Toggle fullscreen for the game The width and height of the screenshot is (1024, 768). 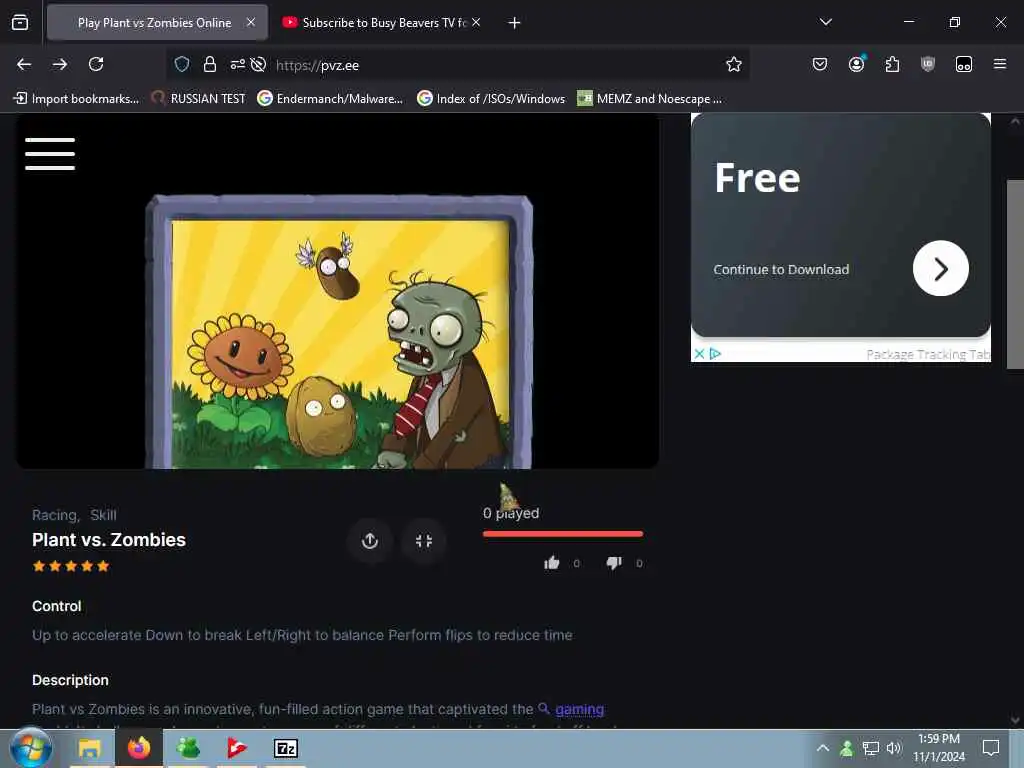(424, 541)
